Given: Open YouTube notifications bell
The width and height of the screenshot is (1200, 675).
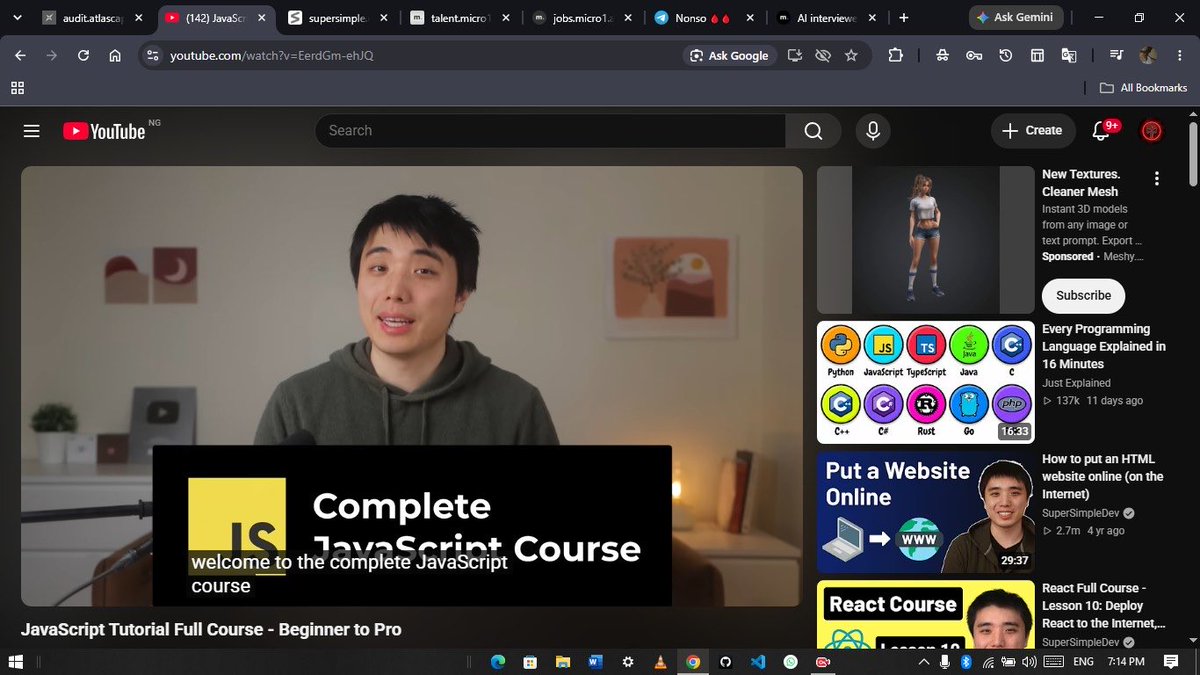Looking at the screenshot, I should (x=1102, y=130).
